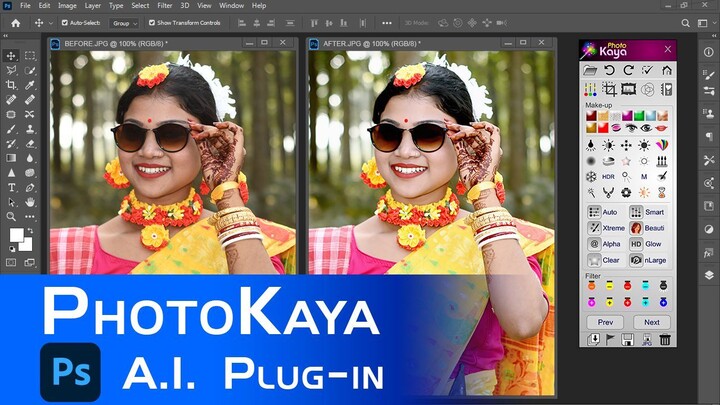Screen dimensions: 720x405
Task: Select the Crop tool in the toolbox
Action: tap(11, 85)
